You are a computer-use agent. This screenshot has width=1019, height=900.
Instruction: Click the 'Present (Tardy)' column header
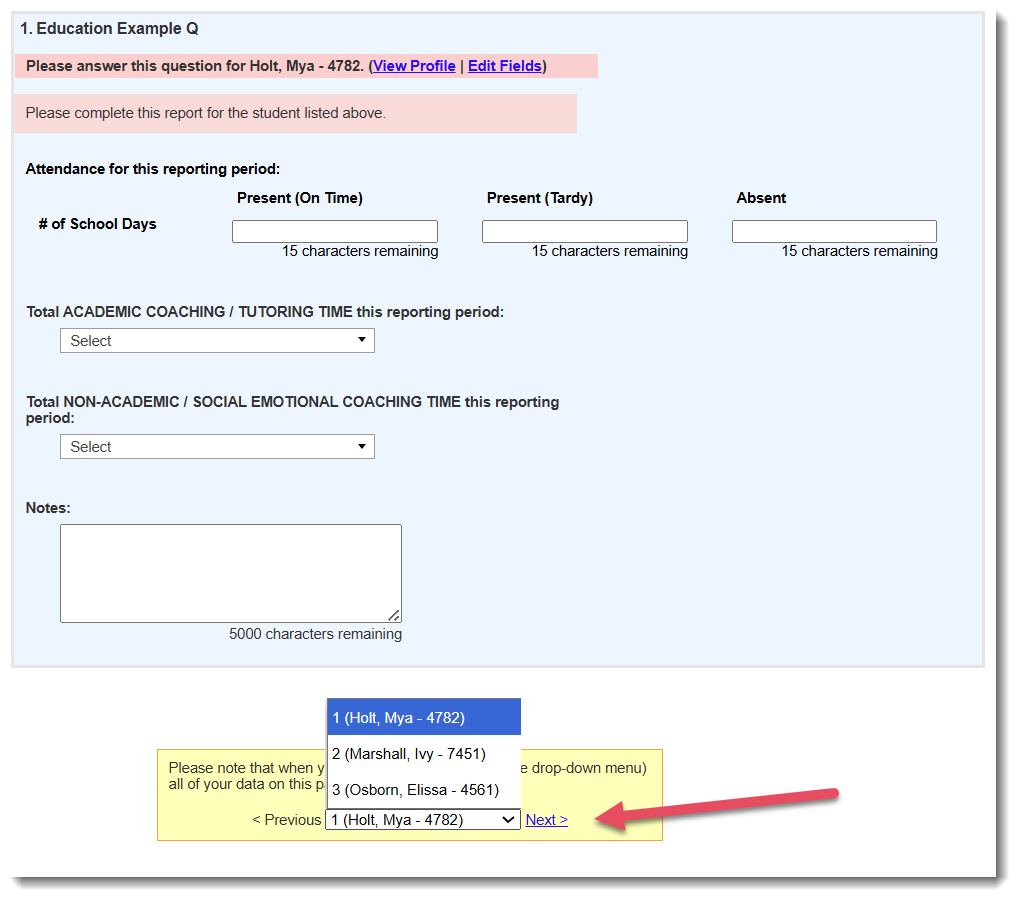539,198
